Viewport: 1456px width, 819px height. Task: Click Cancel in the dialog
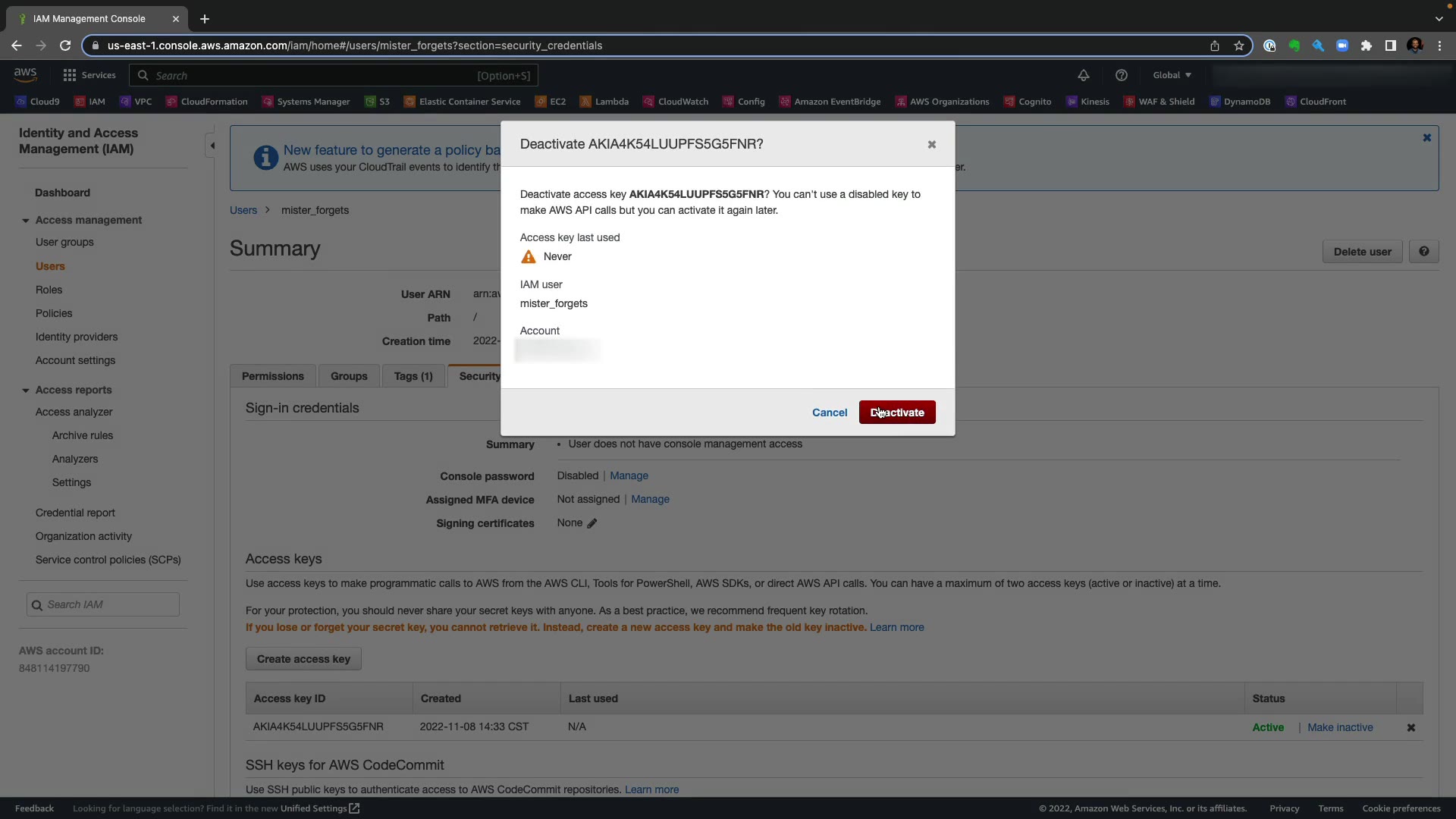click(829, 413)
